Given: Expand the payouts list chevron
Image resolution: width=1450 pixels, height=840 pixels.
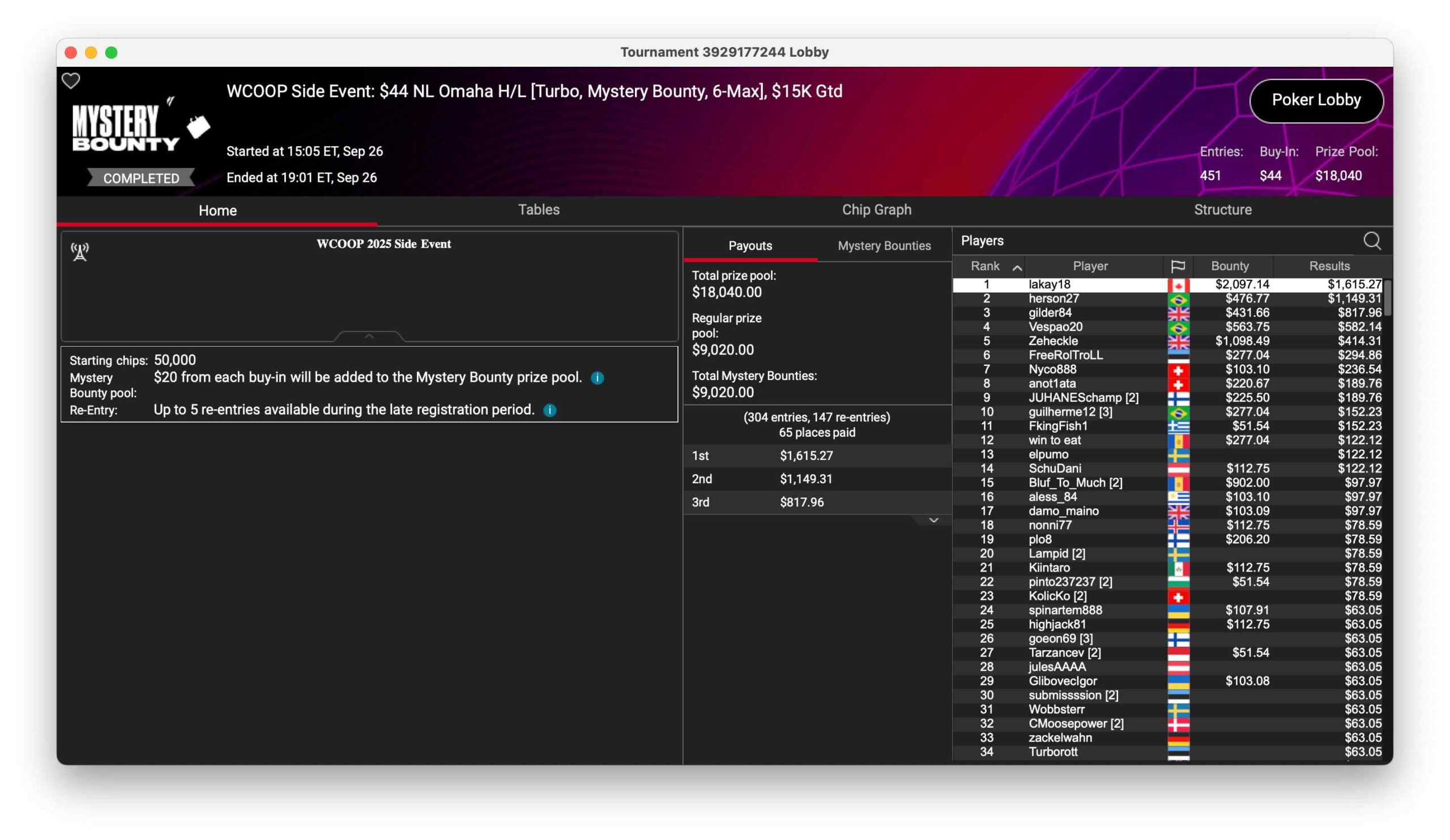Looking at the screenshot, I should tap(933, 520).
